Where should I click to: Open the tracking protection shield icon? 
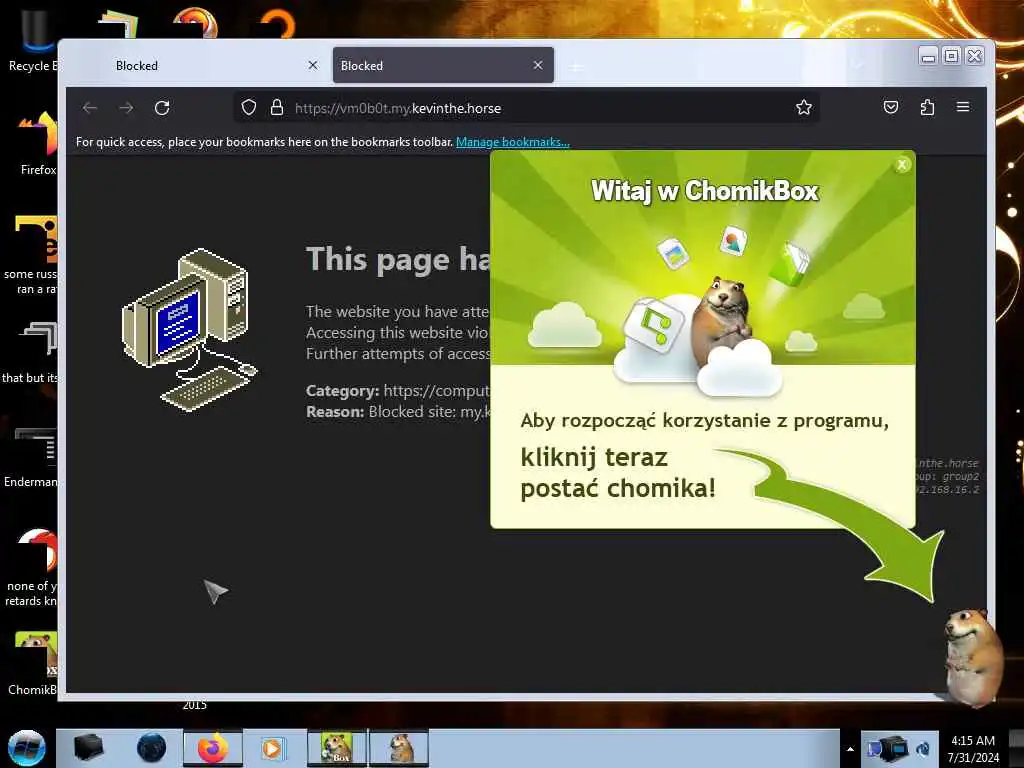249,108
